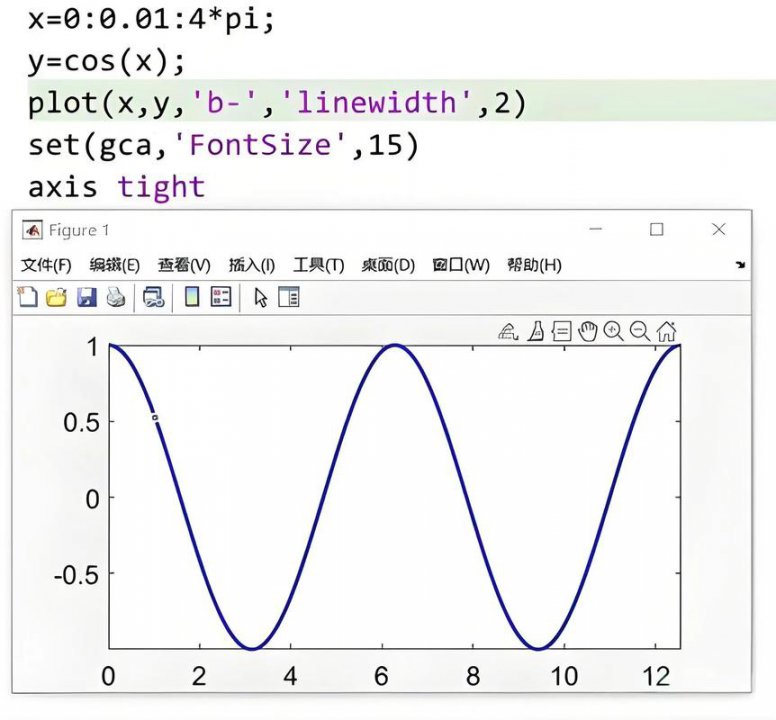
Task: Open the 编辑(E) menu
Action: tap(114, 265)
